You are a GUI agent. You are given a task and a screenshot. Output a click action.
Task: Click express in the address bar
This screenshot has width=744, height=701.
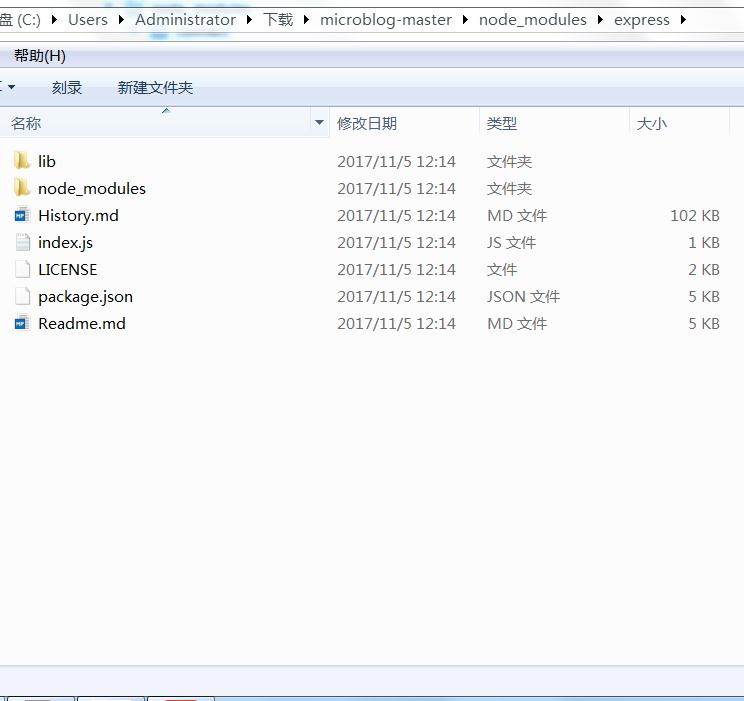tap(642, 20)
